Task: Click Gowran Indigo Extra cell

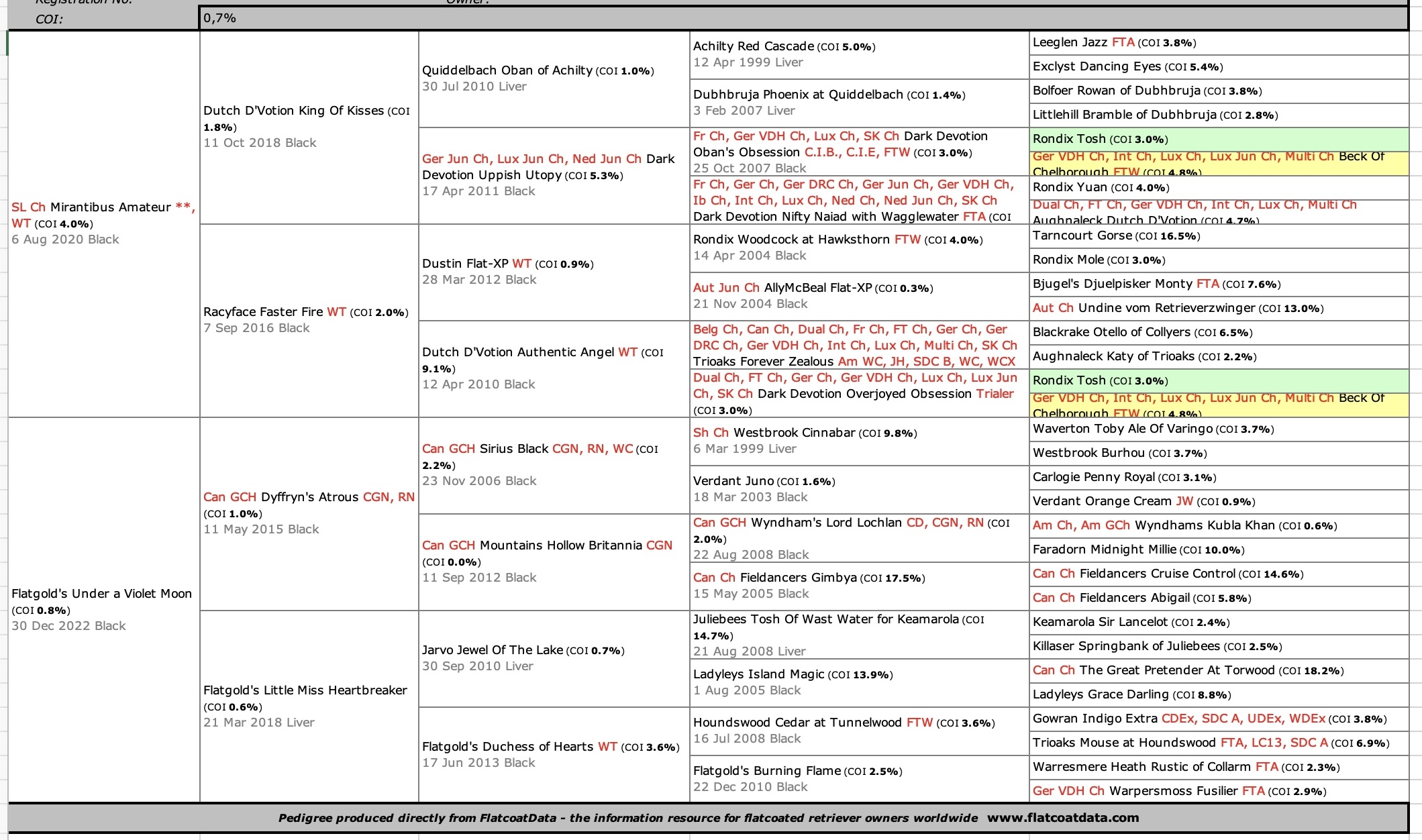Action: (x=1219, y=719)
